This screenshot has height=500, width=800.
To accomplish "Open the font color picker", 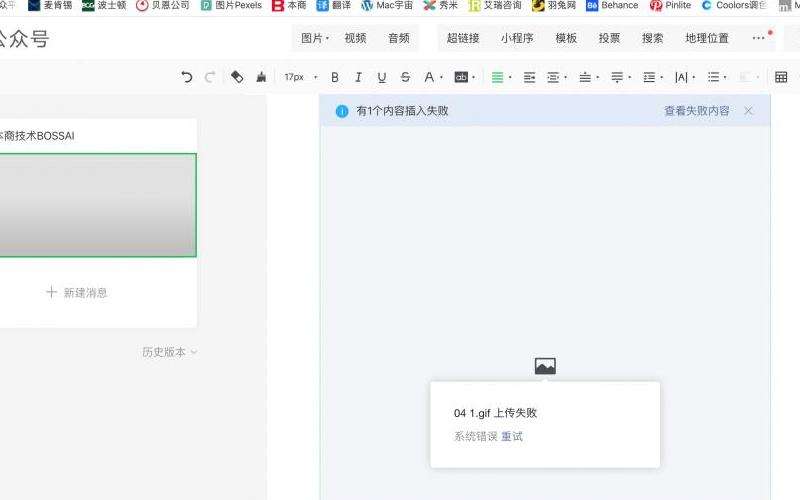I will [x=430, y=77].
